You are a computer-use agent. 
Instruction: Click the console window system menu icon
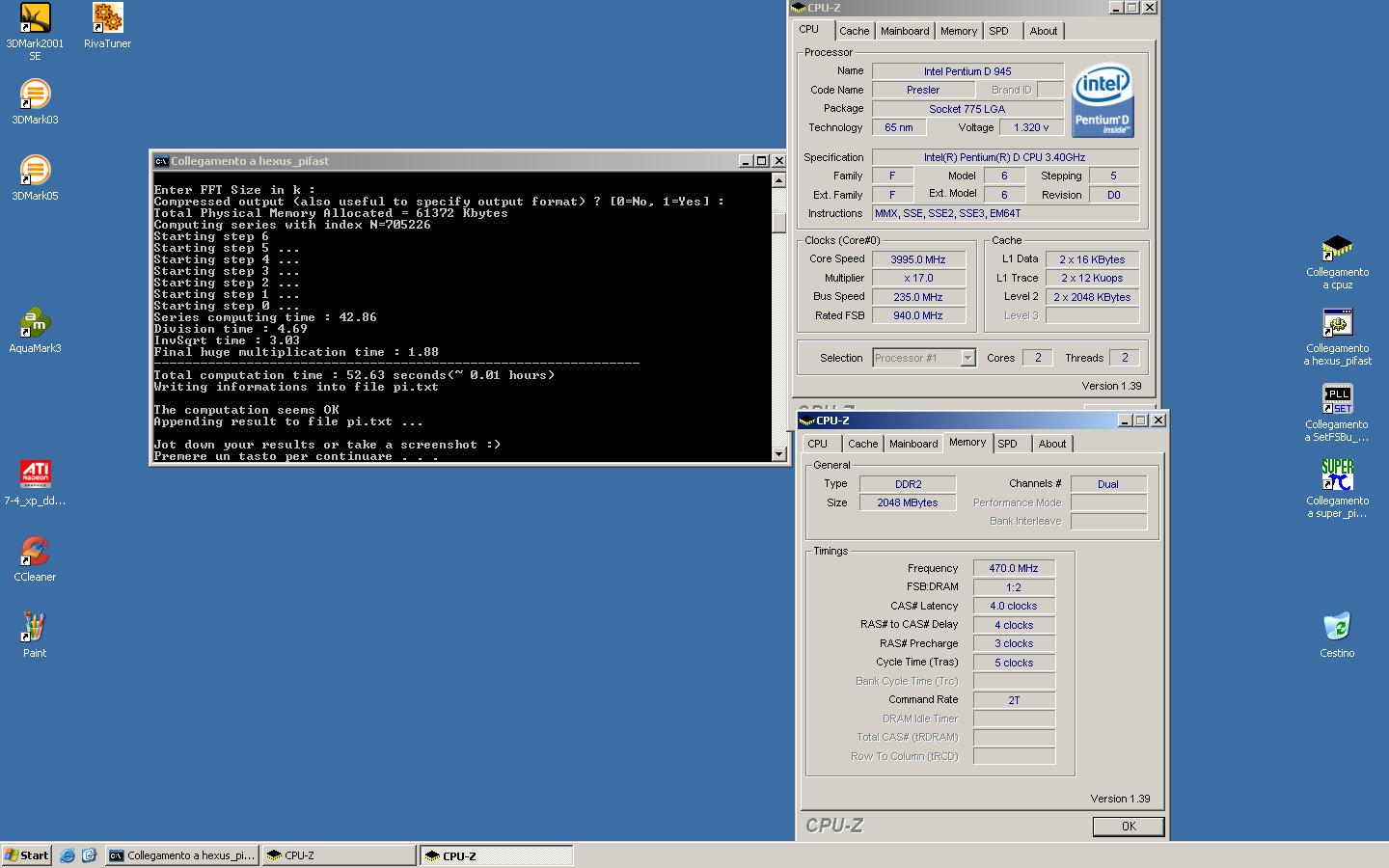tap(161, 161)
